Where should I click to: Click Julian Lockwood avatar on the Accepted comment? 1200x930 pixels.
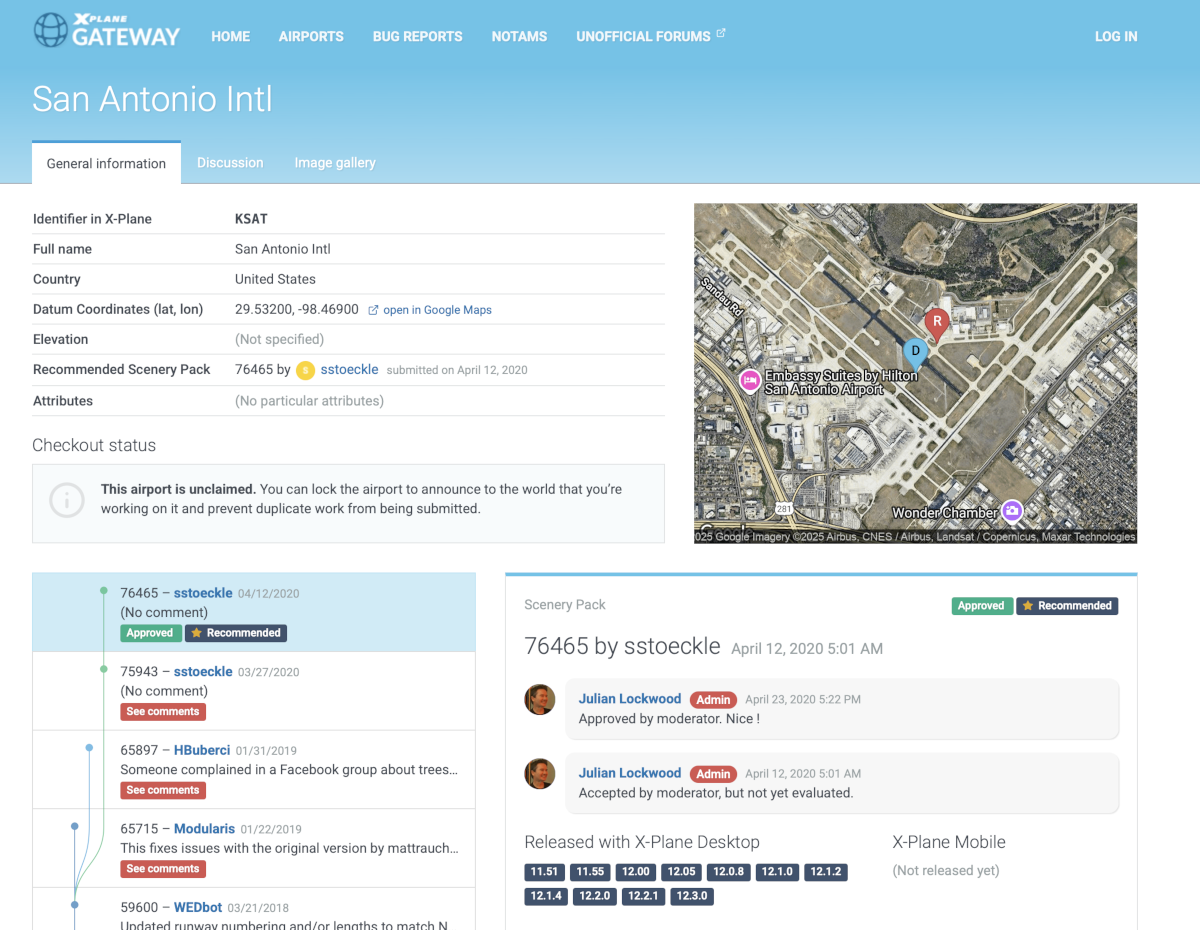point(540,774)
